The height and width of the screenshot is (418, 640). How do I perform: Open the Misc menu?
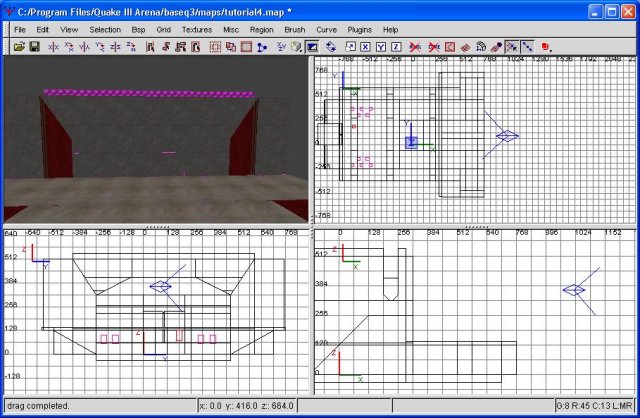(x=231, y=29)
